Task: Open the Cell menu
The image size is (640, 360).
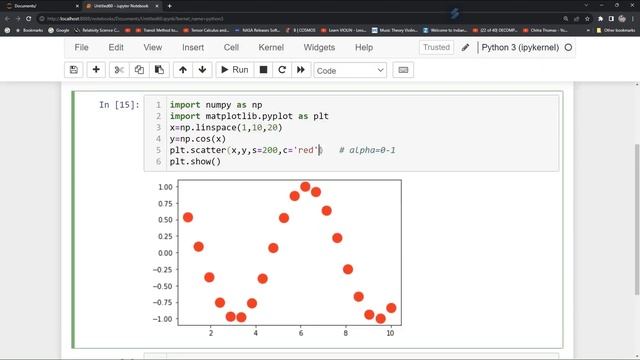Action: pyautogui.click(x=231, y=47)
